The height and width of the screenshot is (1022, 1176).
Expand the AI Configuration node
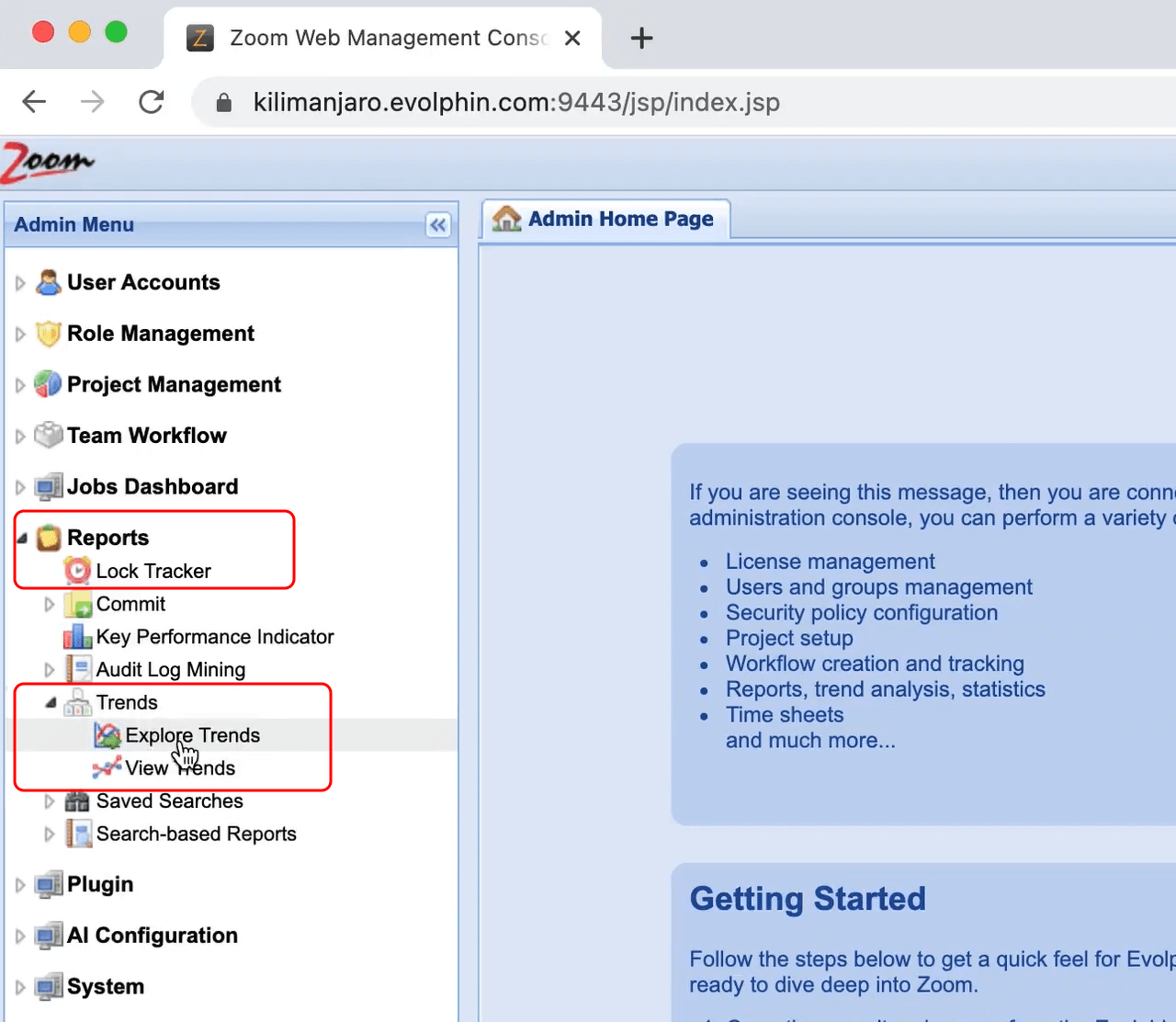click(20, 937)
